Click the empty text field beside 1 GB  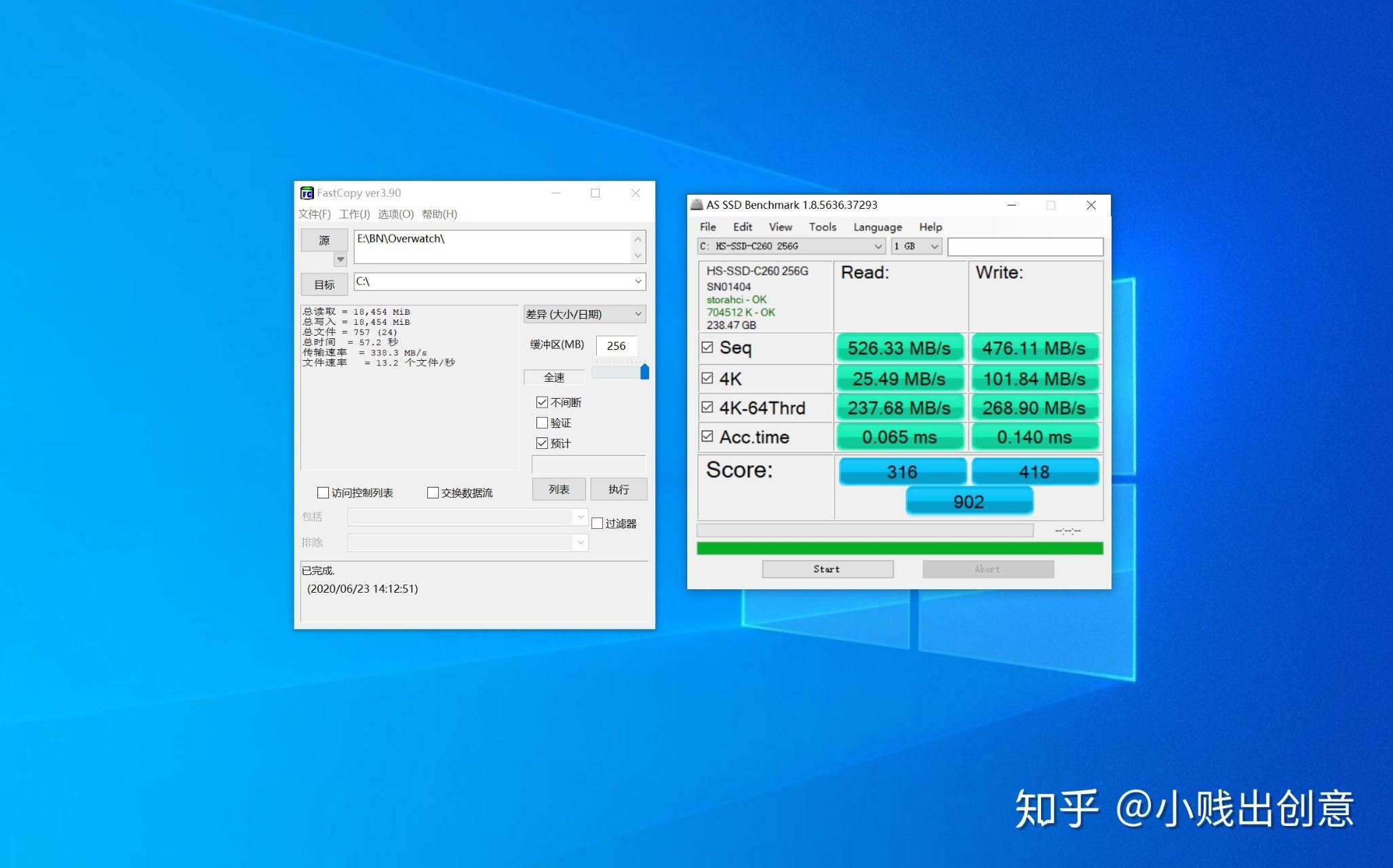coord(1025,246)
